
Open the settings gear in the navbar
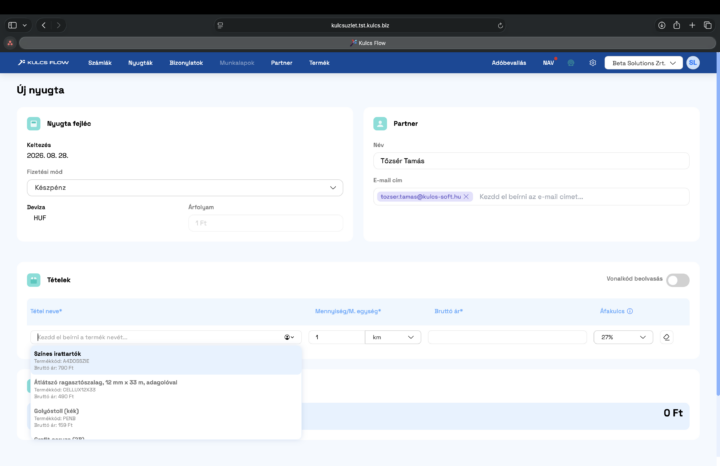592,63
